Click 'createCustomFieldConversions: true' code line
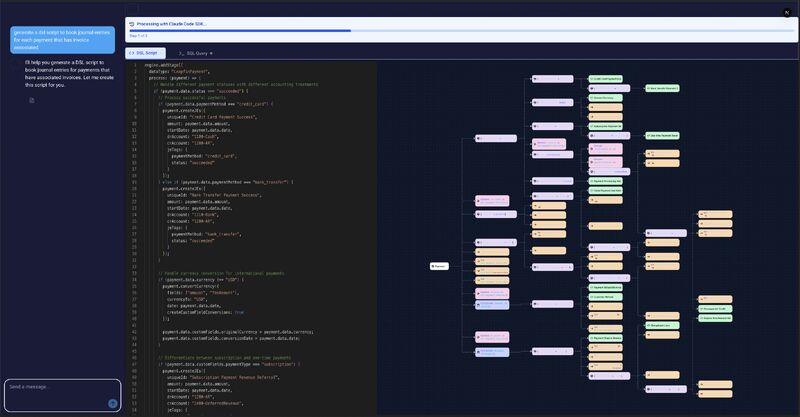Viewport: 800px width, 417px height. click(x=205, y=312)
